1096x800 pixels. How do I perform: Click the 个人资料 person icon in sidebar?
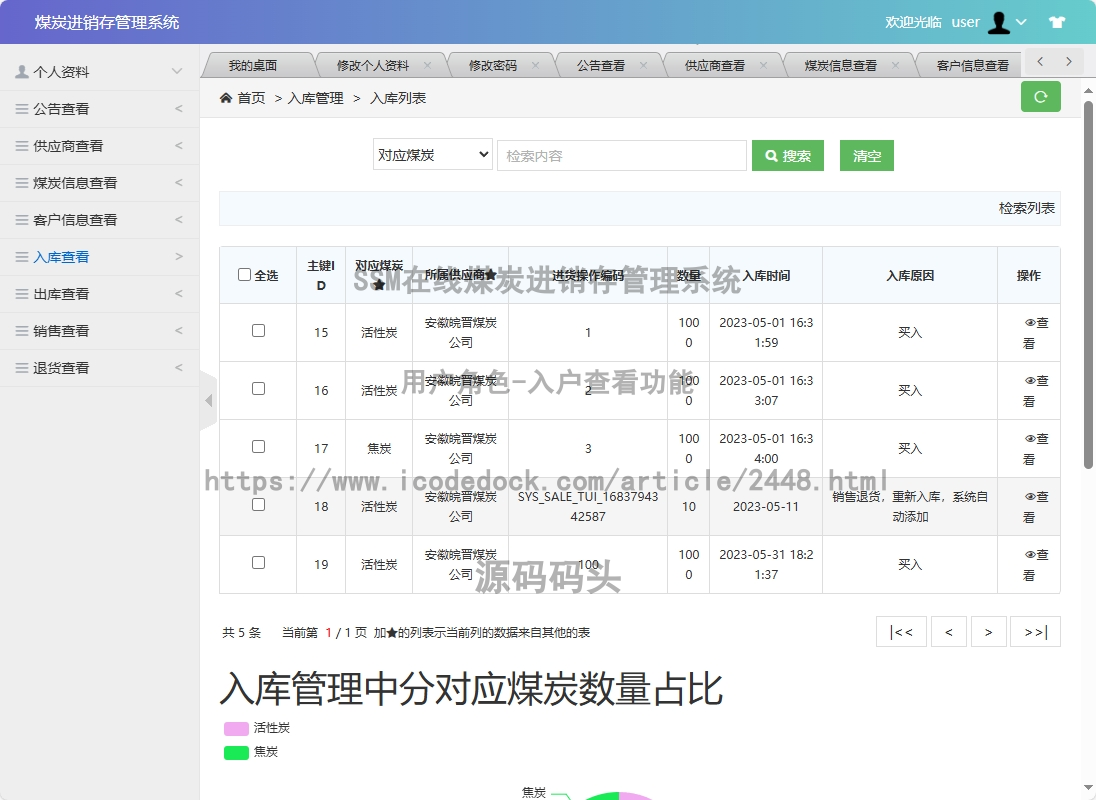click(22, 71)
